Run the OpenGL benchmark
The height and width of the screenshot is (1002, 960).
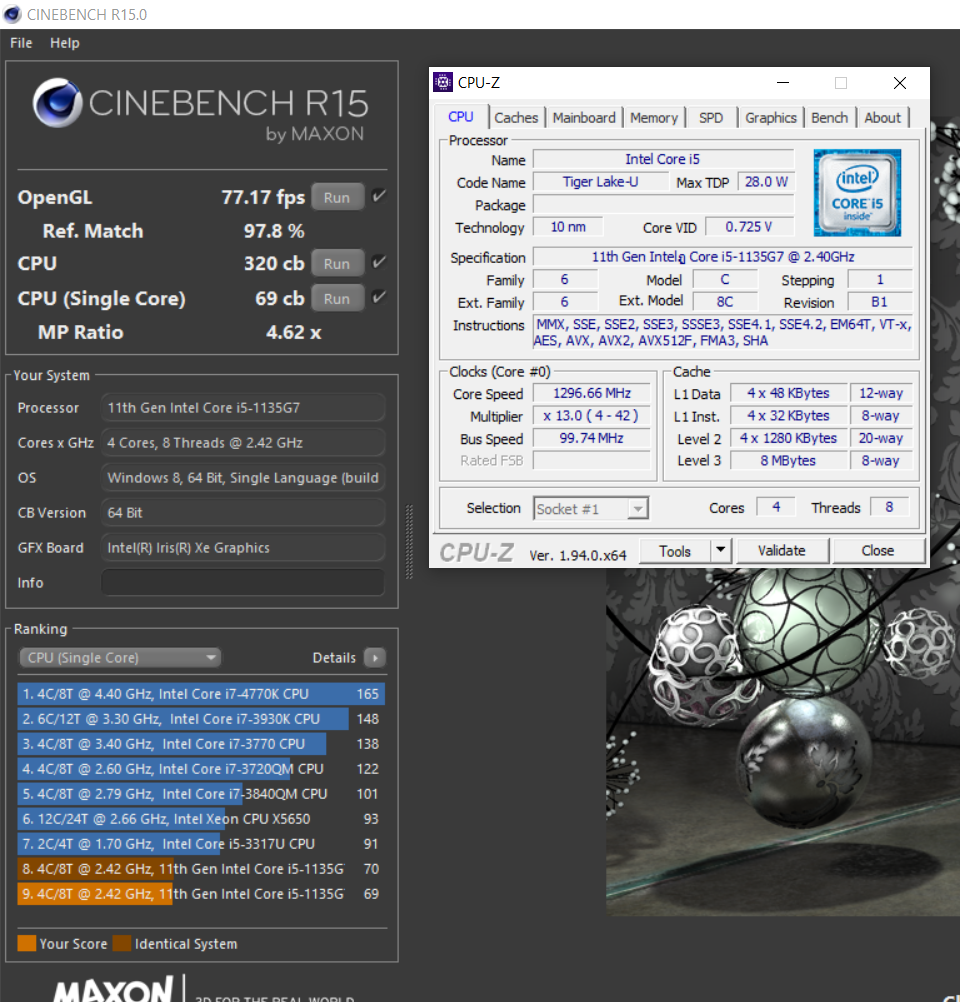(x=337, y=197)
